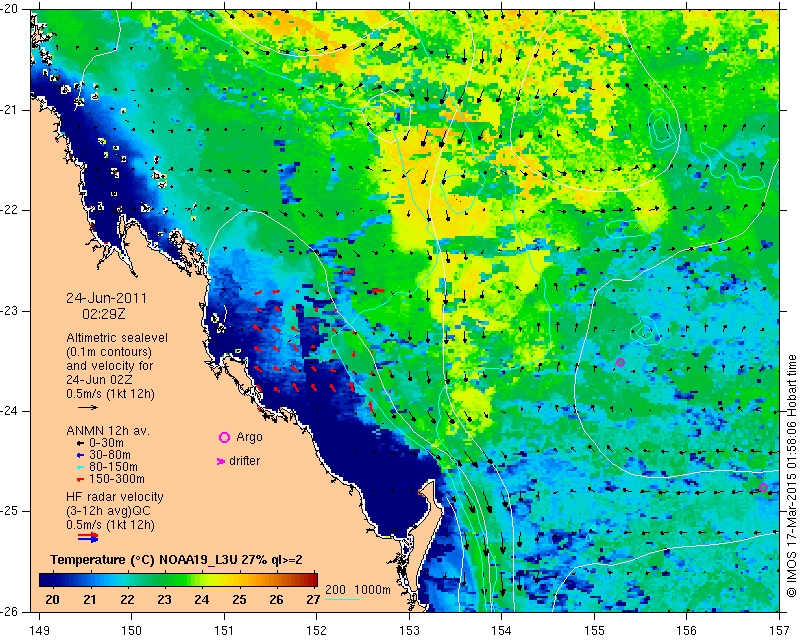Click the '(0.1m contours)' legend text
The height and width of the screenshot is (640, 800).
pyautogui.click(x=109, y=352)
